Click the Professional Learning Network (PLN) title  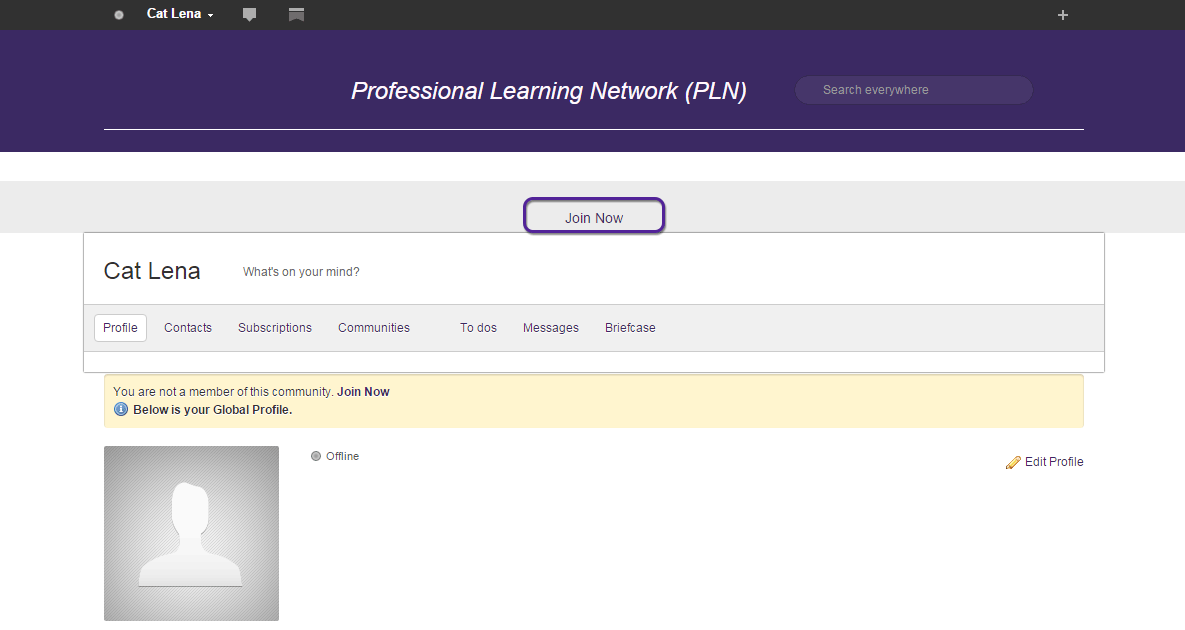point(549,91)
